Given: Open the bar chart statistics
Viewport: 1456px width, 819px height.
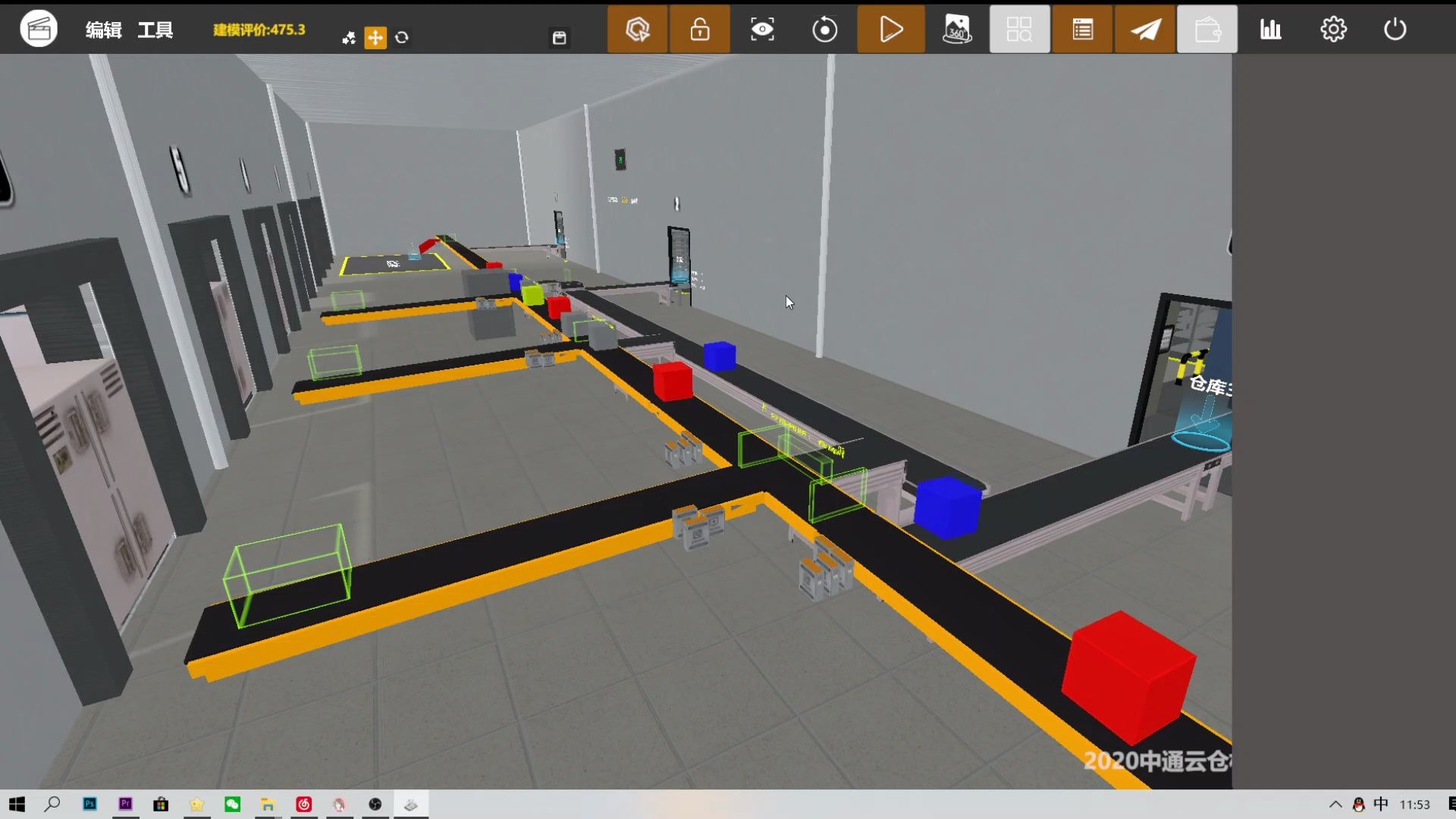Looking at the screenshot, I should (1271, 30).
